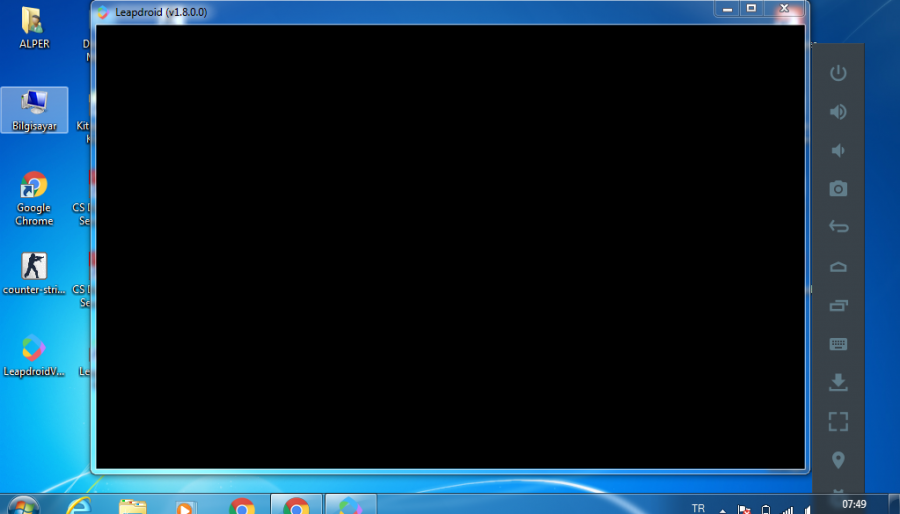The height and width of the screenshot is (514, 900).
Task: Select the counter-strike desktop shortcut
Action: click(34, 274)
